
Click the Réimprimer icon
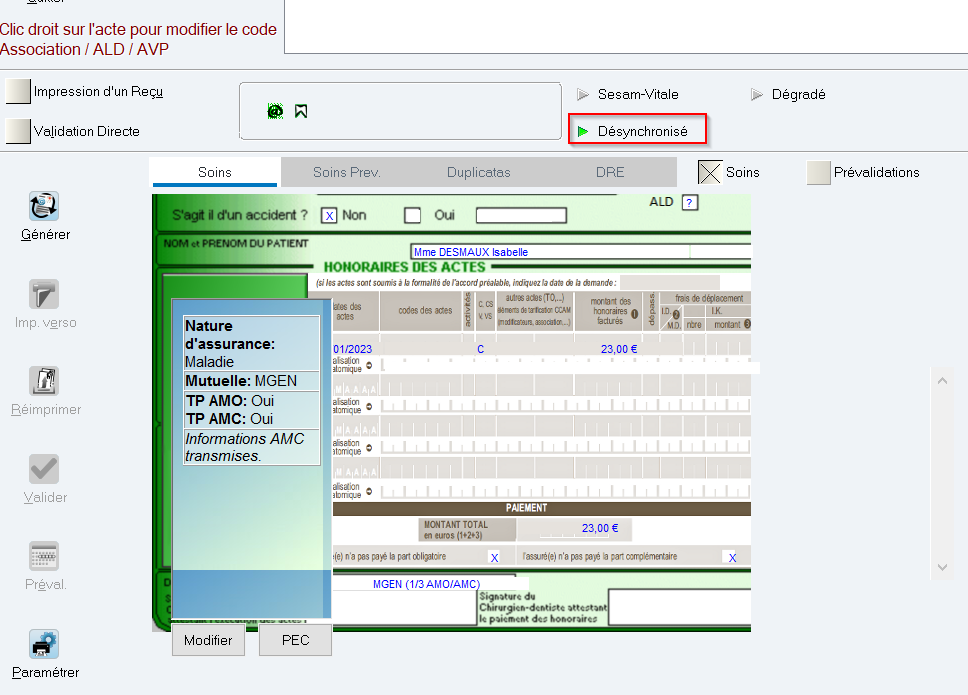tap(44, 381)
